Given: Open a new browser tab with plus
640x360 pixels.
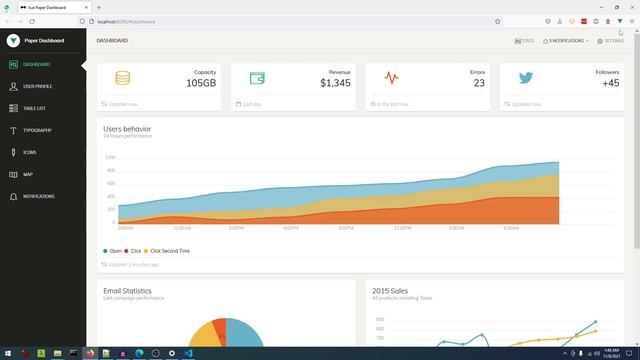Looking at the screenshot, I should (x=99, y=7).
